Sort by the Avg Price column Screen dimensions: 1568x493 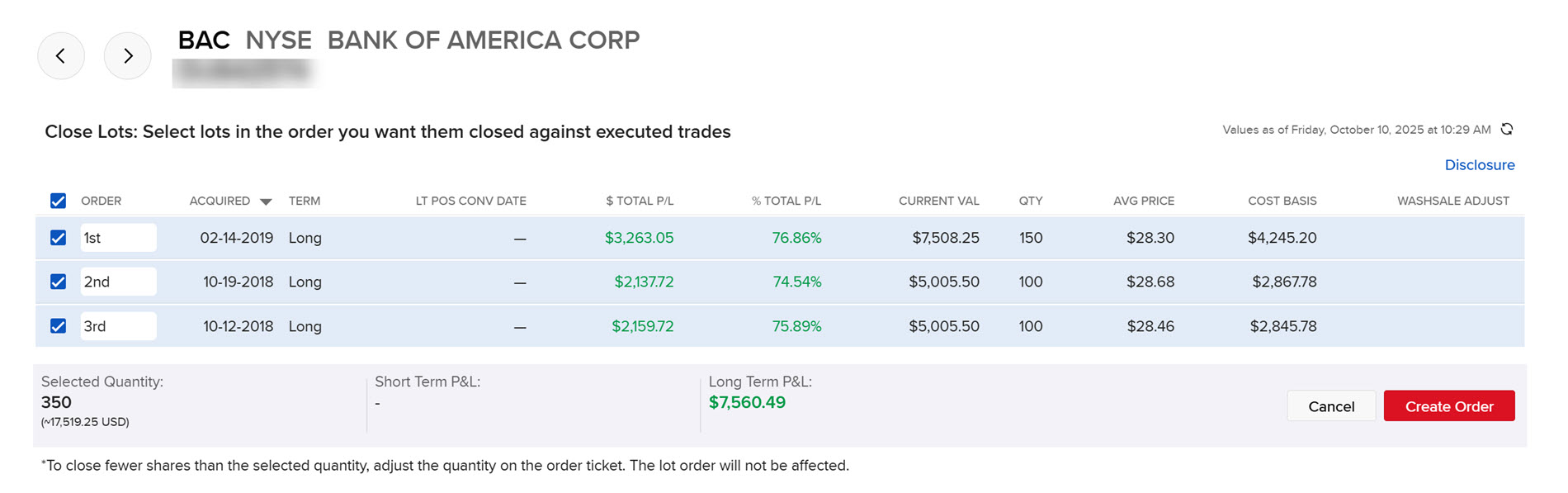1143,201
